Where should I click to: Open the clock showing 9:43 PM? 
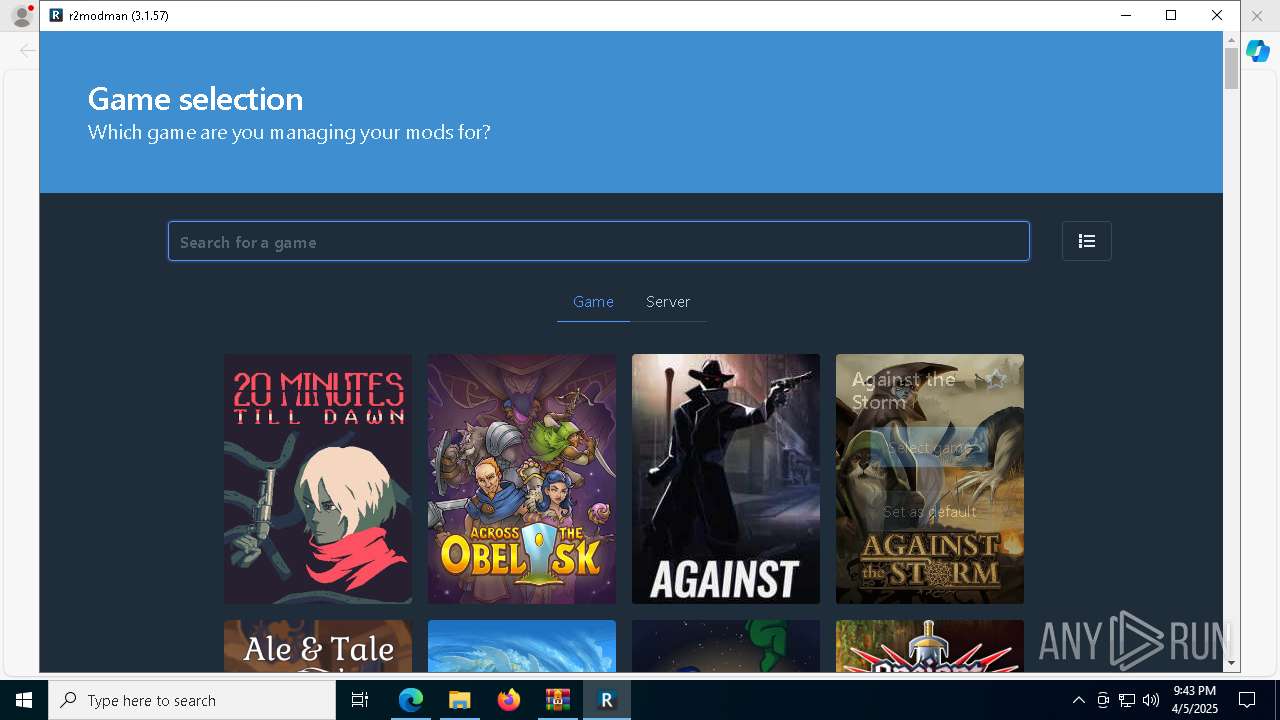click(x=1195, y=700)
